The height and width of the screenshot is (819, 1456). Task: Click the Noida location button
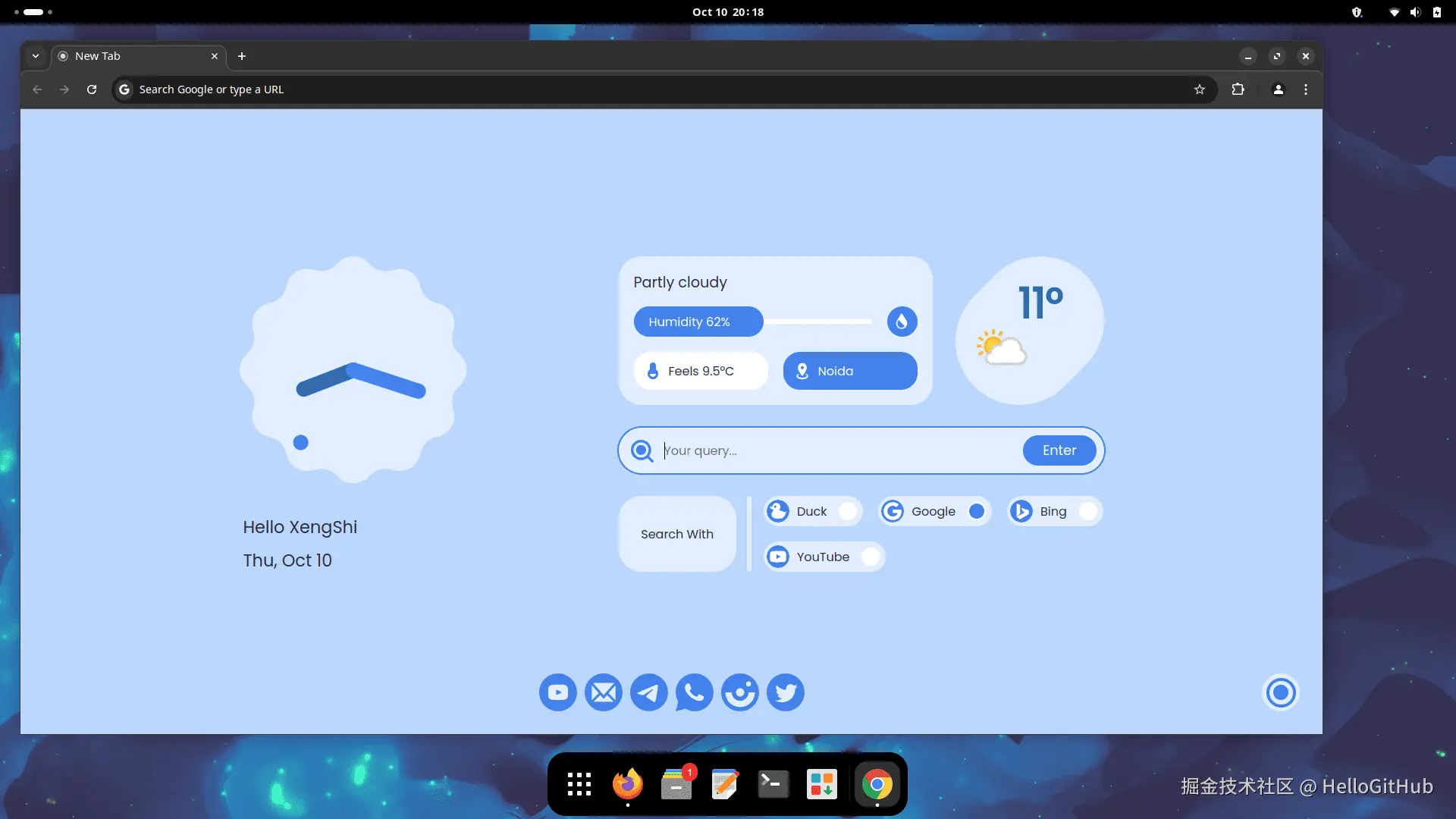tap(849, 371)
